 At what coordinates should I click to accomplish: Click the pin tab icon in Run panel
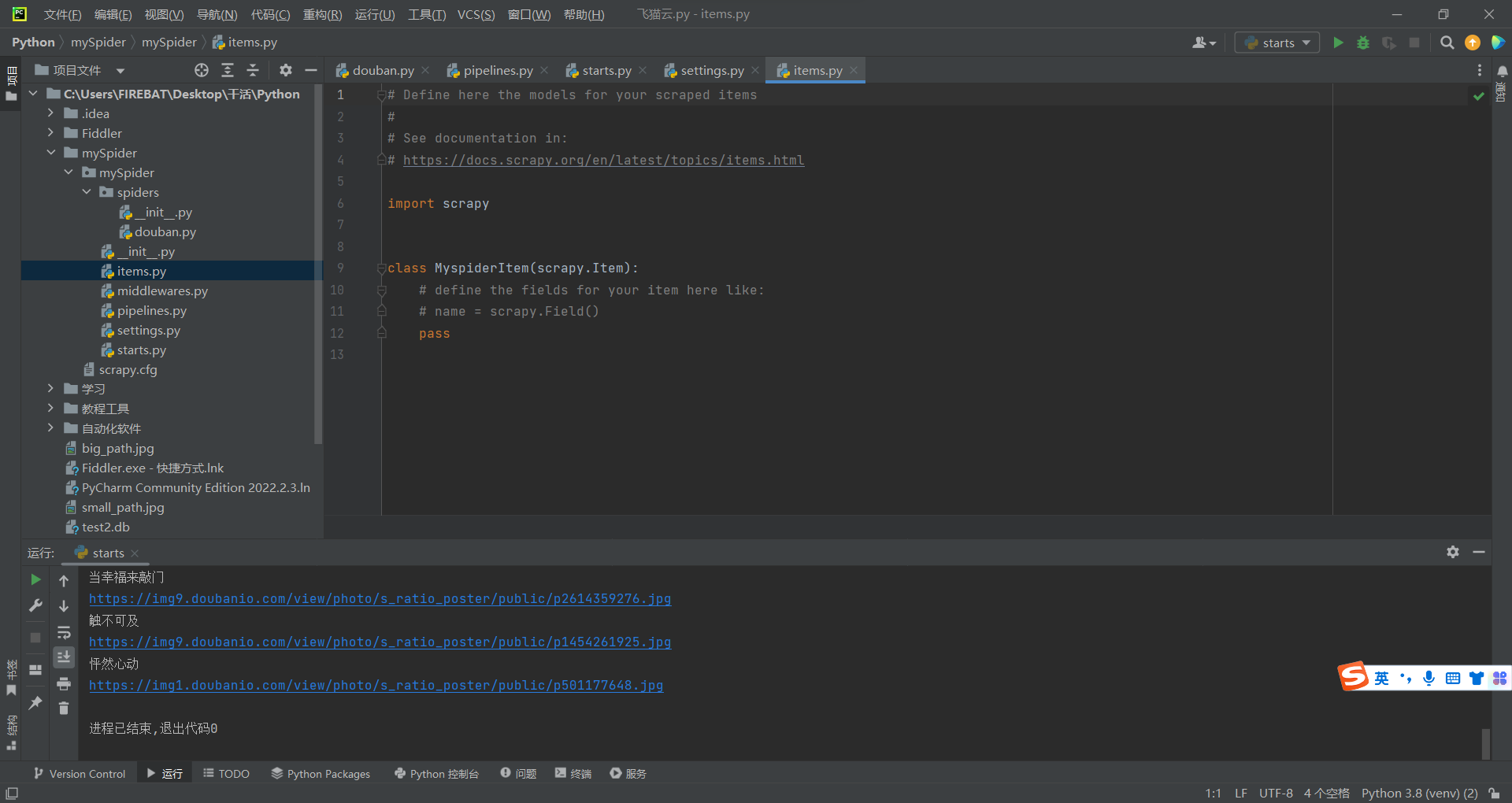tap(35, 702)
